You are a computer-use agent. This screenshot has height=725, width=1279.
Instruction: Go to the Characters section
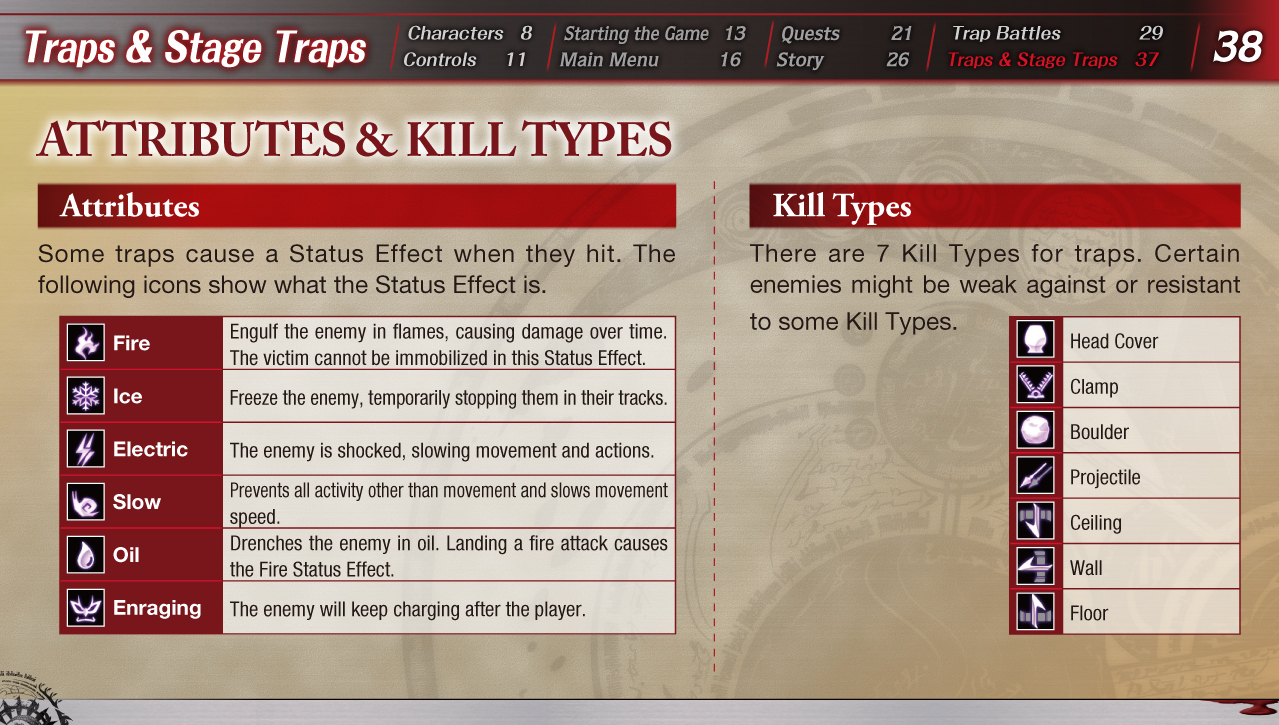coord(469,33)
